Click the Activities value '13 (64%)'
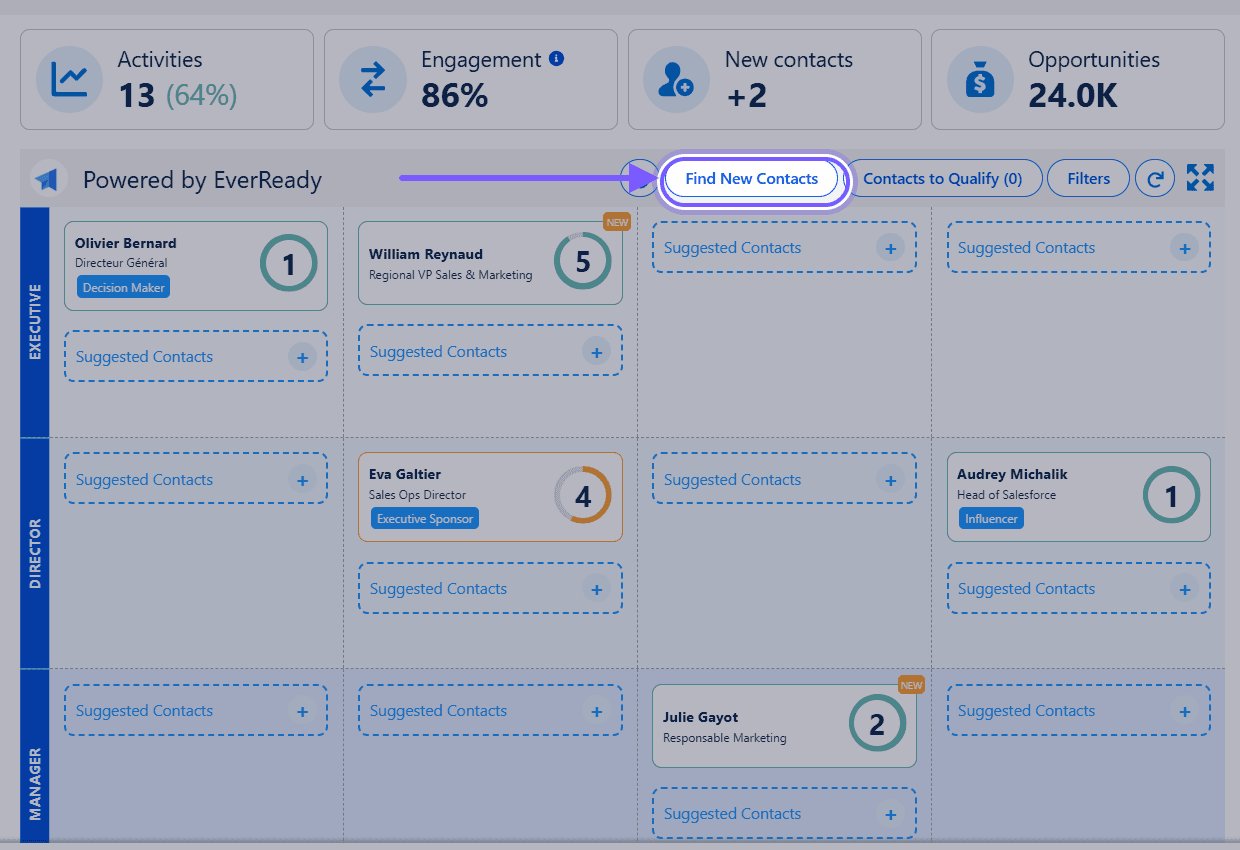The width and height of the screenshot is (1240, 850). point(177,96)
